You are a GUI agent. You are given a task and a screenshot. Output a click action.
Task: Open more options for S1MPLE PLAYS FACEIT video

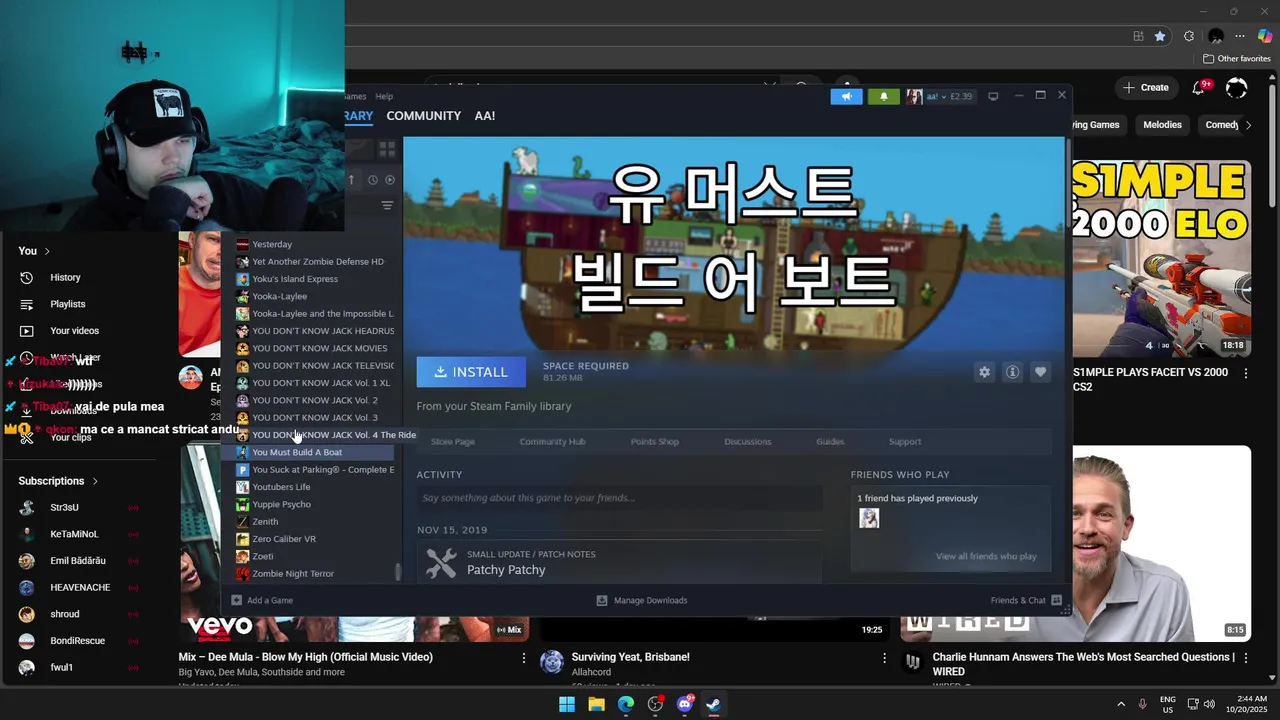click(x=1246, y=373)
